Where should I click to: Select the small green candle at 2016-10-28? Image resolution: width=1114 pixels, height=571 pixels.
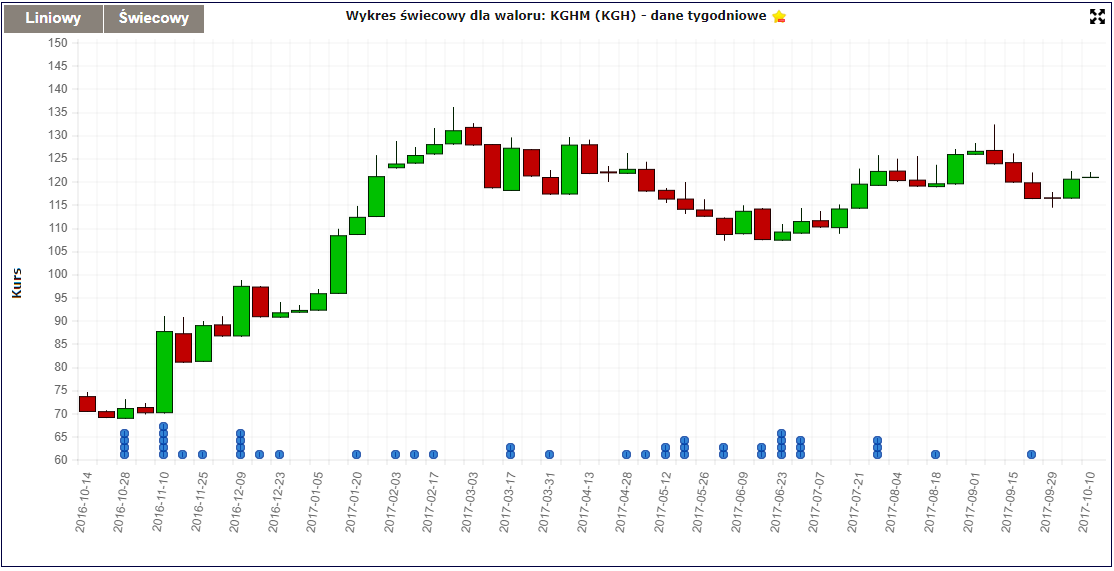126,413
